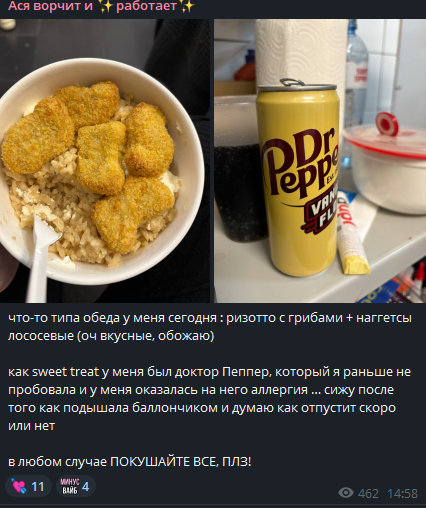Screen dimensions: 426x508
Task: Click the post timestamp 14:58
Action: click(x=402, y=493)
